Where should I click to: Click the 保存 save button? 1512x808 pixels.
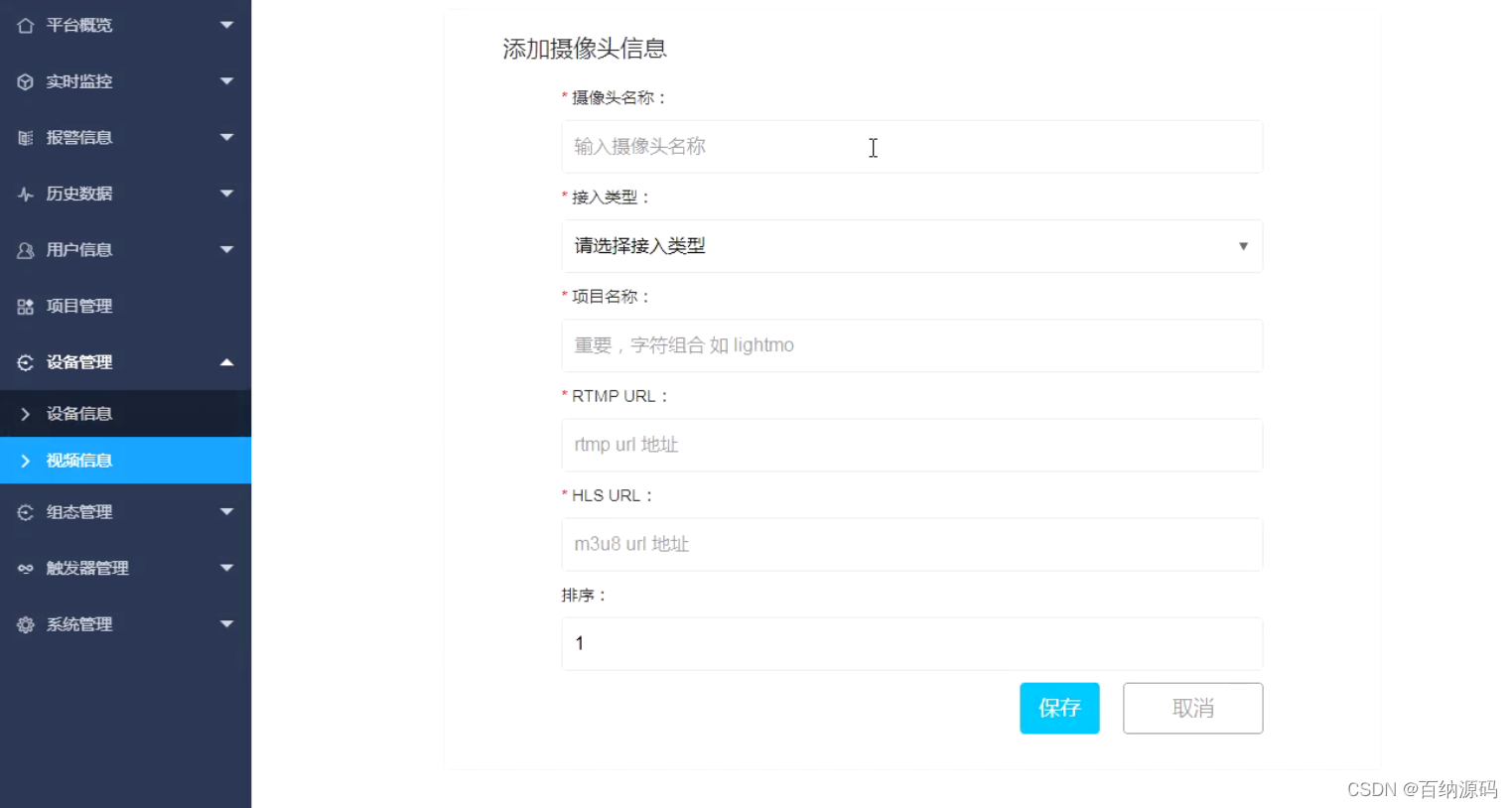[1058, 708]
